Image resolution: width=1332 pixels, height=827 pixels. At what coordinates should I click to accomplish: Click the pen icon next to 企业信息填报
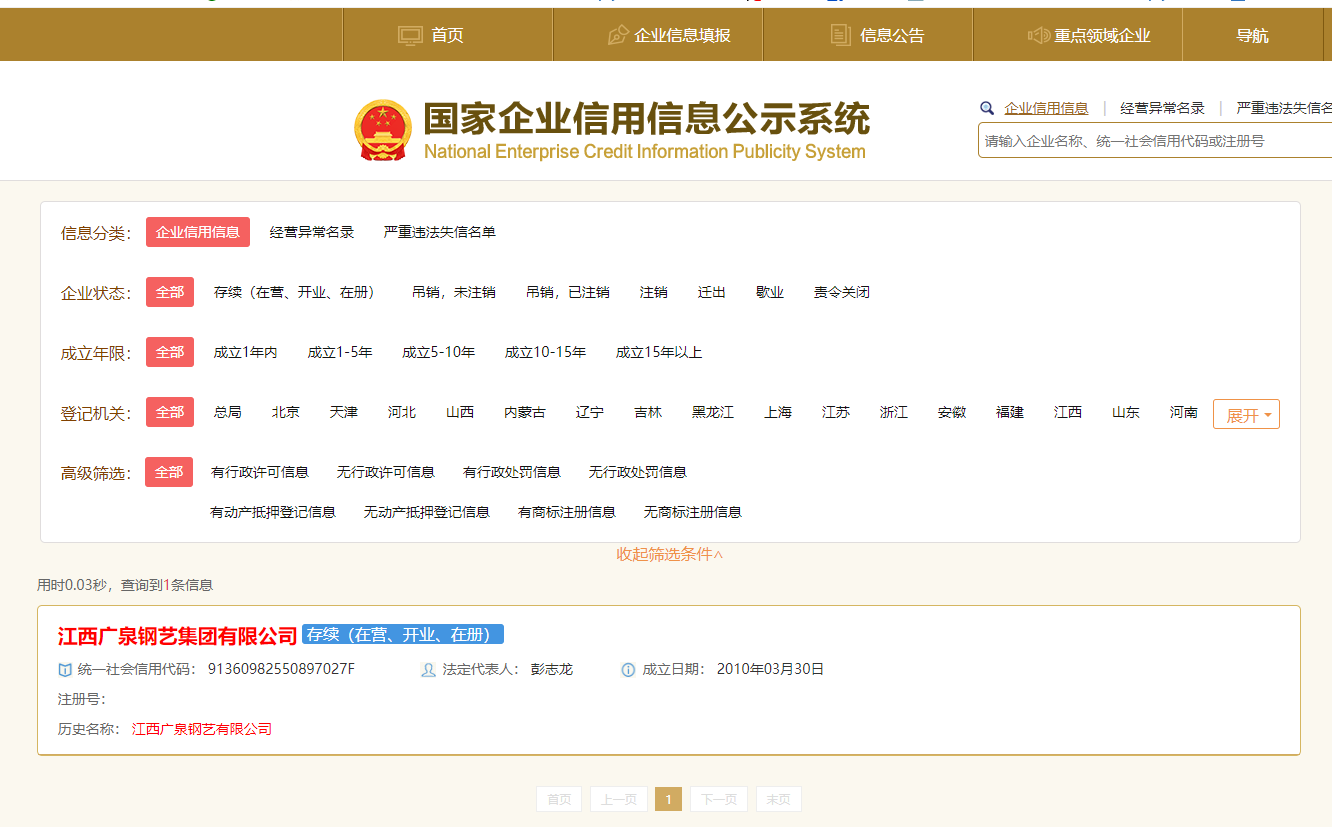click(618, 35)
